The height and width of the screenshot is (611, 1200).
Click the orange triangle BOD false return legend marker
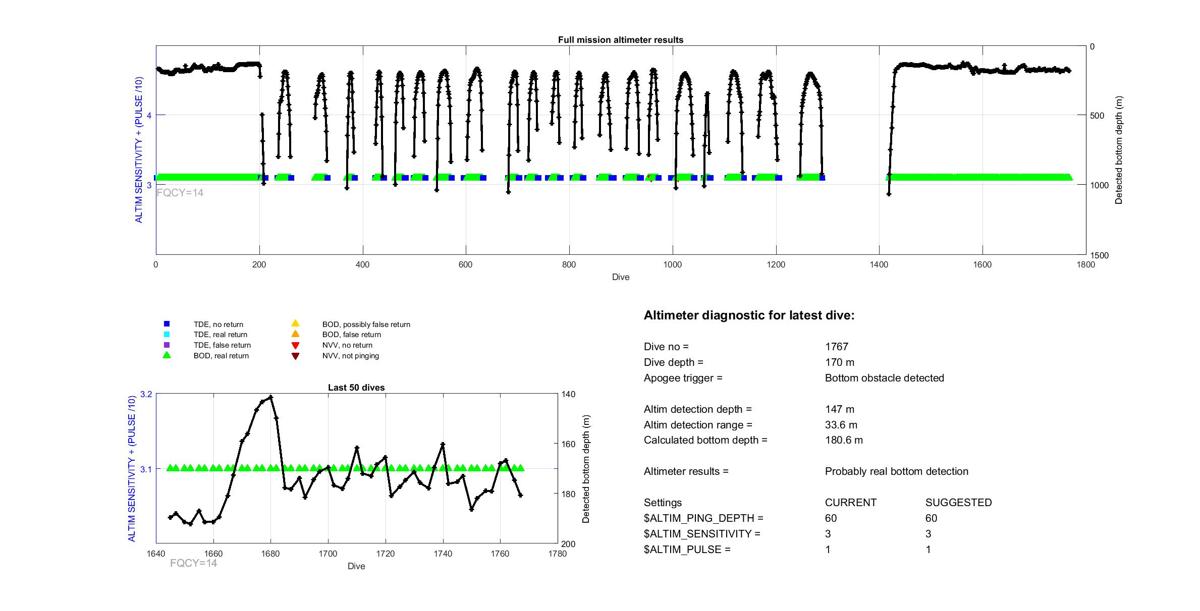tap(295, 334)
